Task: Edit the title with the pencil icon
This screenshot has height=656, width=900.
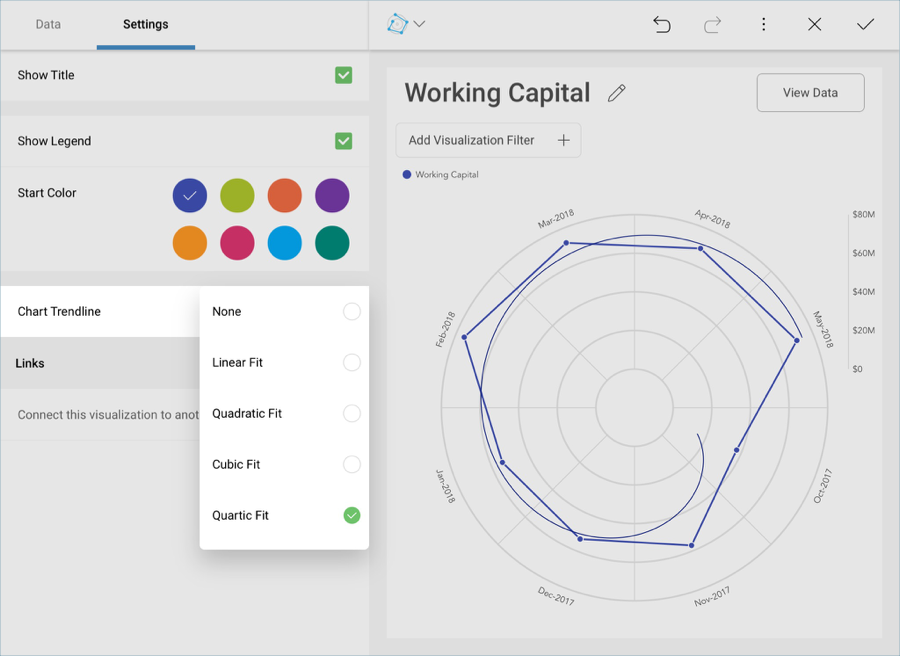Action: 617,93
